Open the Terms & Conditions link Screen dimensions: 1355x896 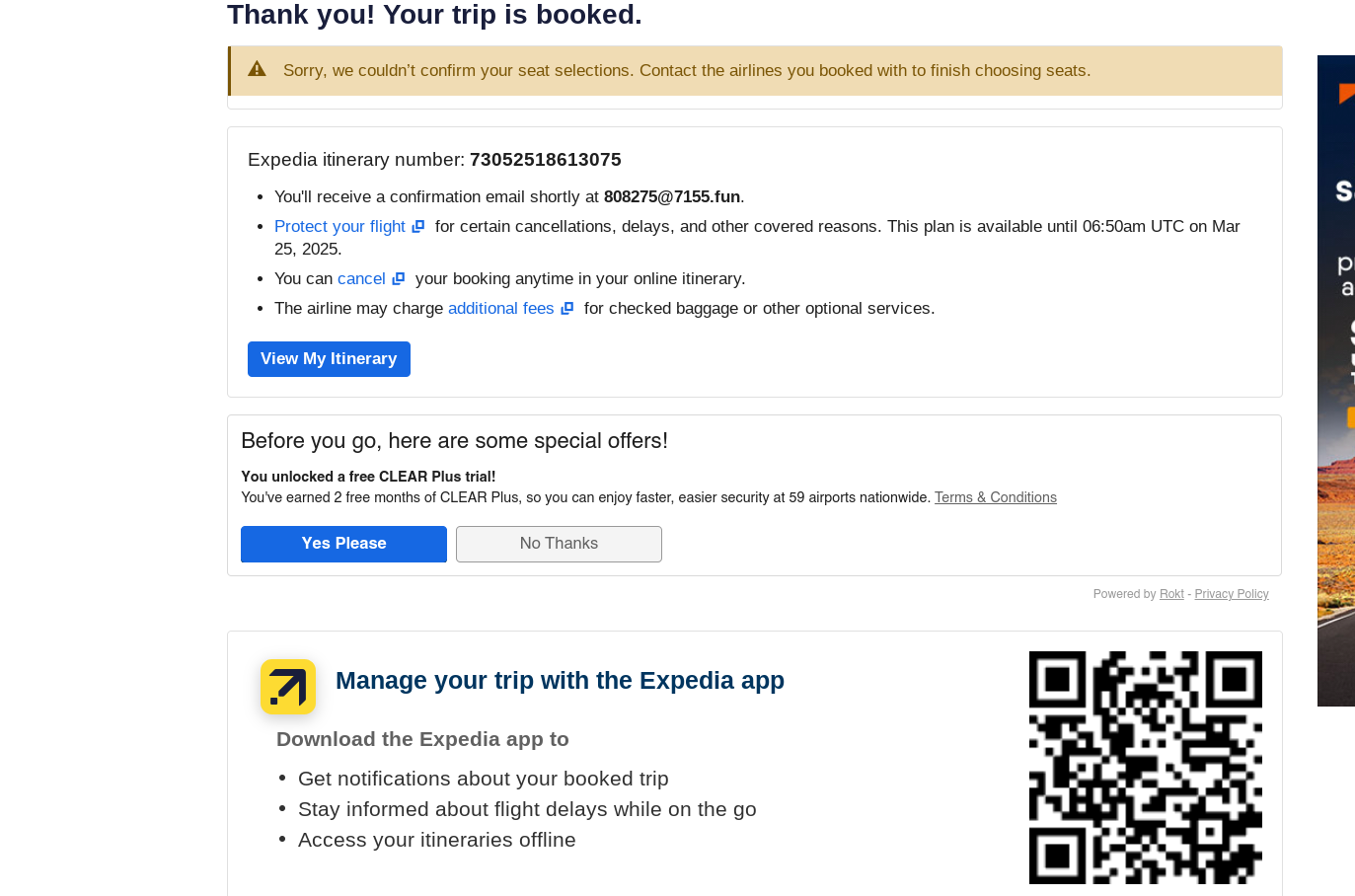996,497
